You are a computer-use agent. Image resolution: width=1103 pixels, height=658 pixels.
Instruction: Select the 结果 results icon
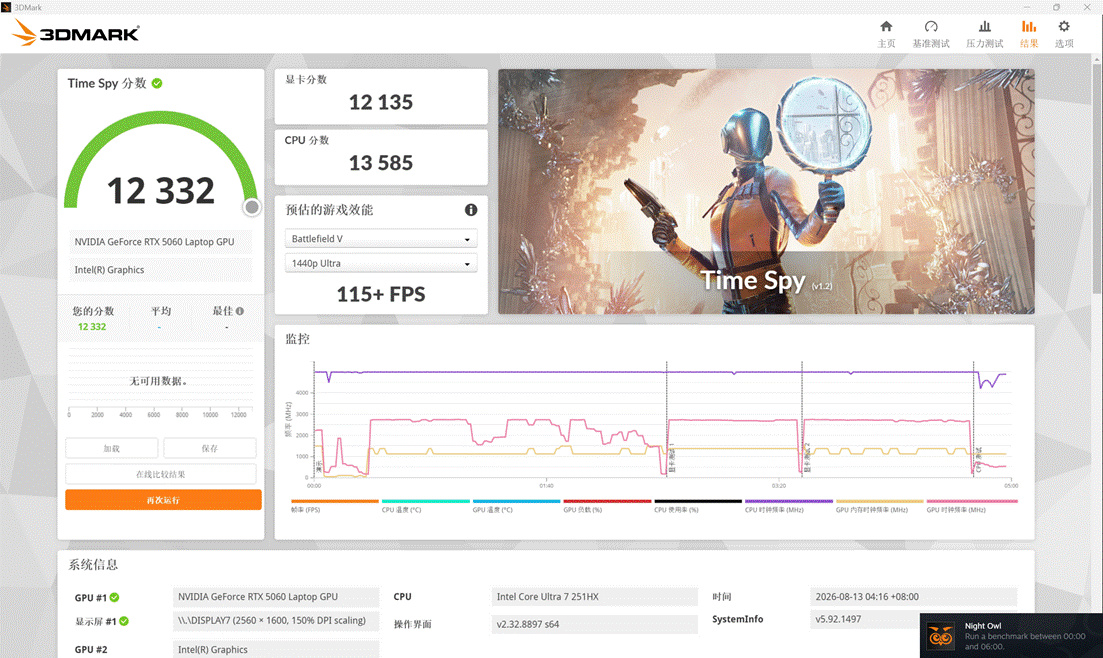pyautogui.click(x=1029, y=27)
